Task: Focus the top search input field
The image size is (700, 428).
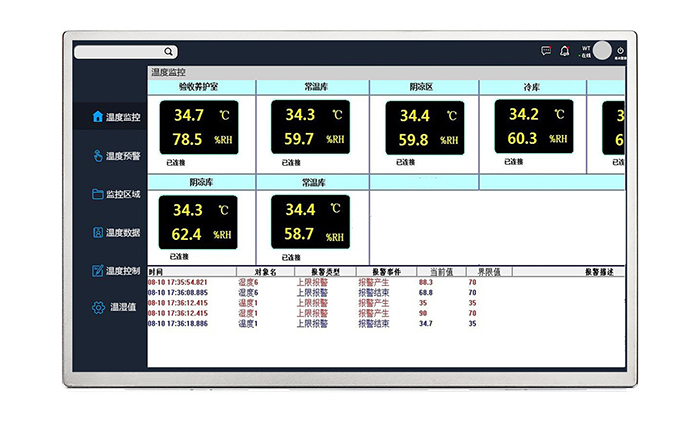Action: 126,52
